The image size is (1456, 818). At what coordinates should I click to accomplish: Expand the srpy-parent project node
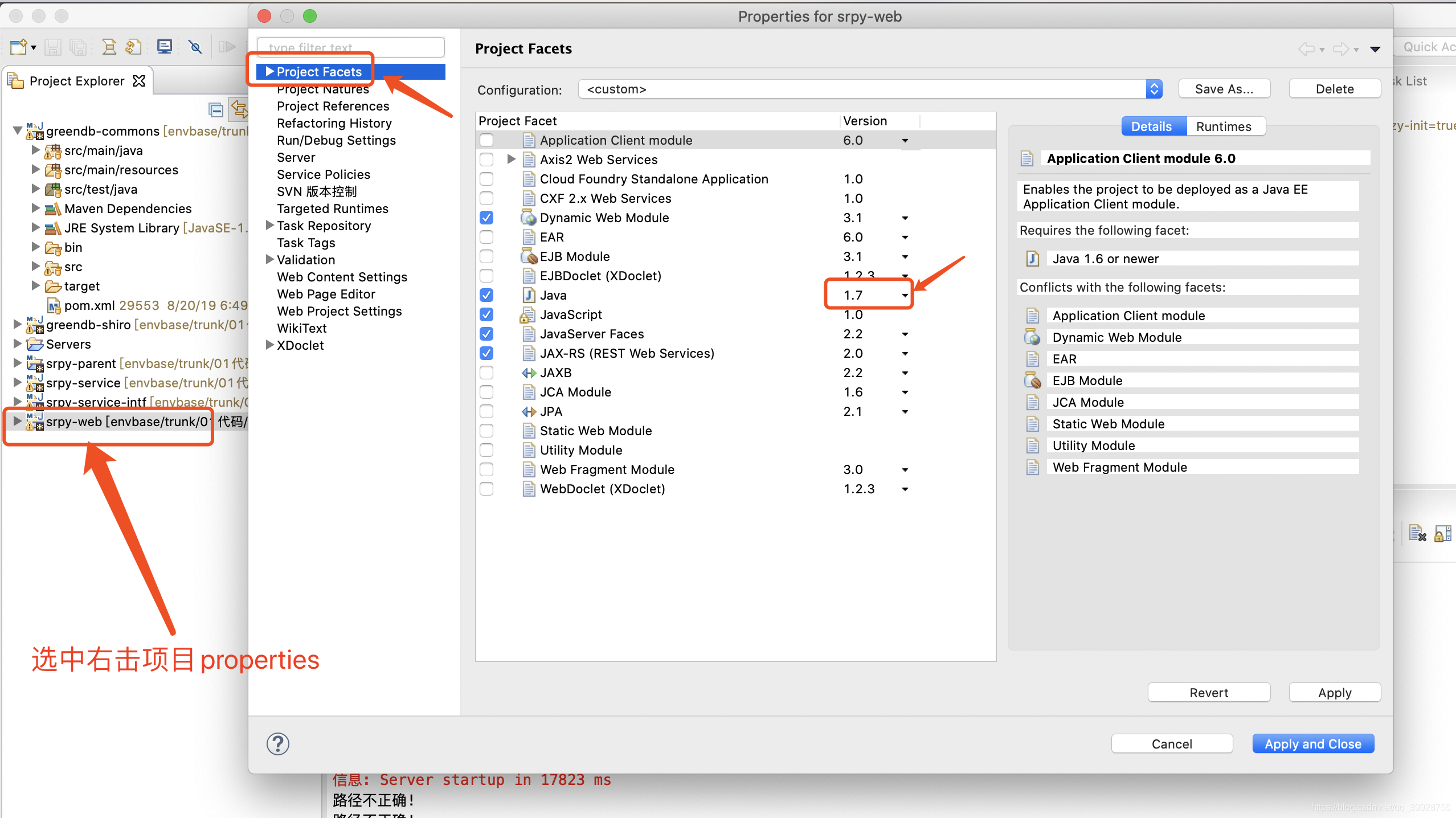pyautogui.click(x=17, y=363)
